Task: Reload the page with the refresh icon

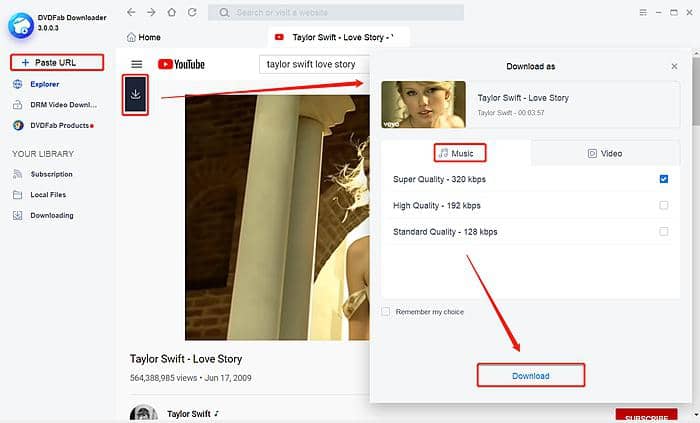Action: (x=192, y=12)
